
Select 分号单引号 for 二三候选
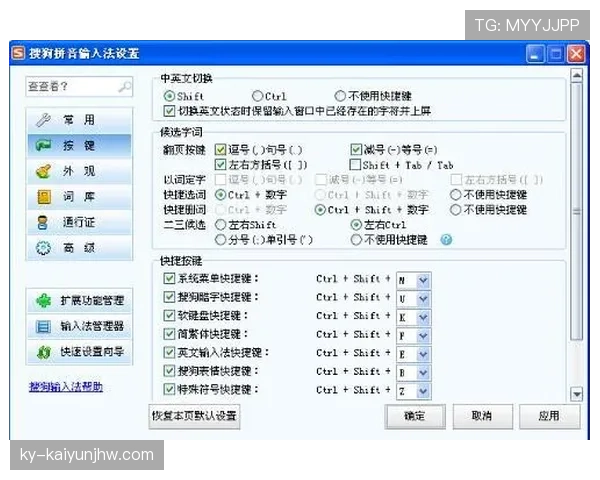[220, 240]
